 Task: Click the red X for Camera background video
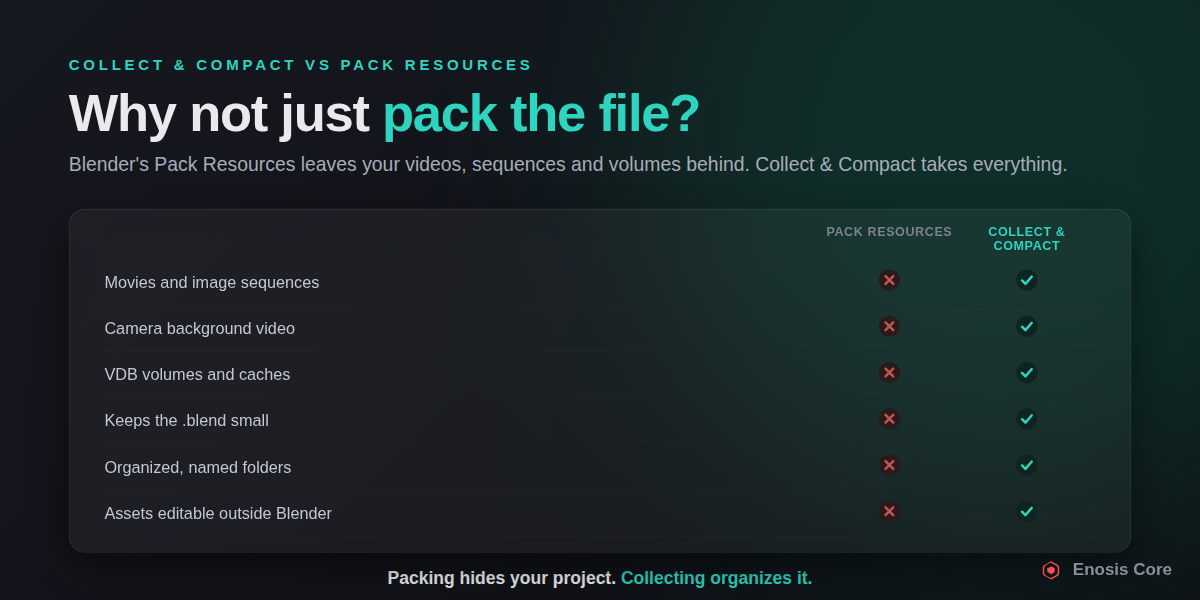click(889, 326)
